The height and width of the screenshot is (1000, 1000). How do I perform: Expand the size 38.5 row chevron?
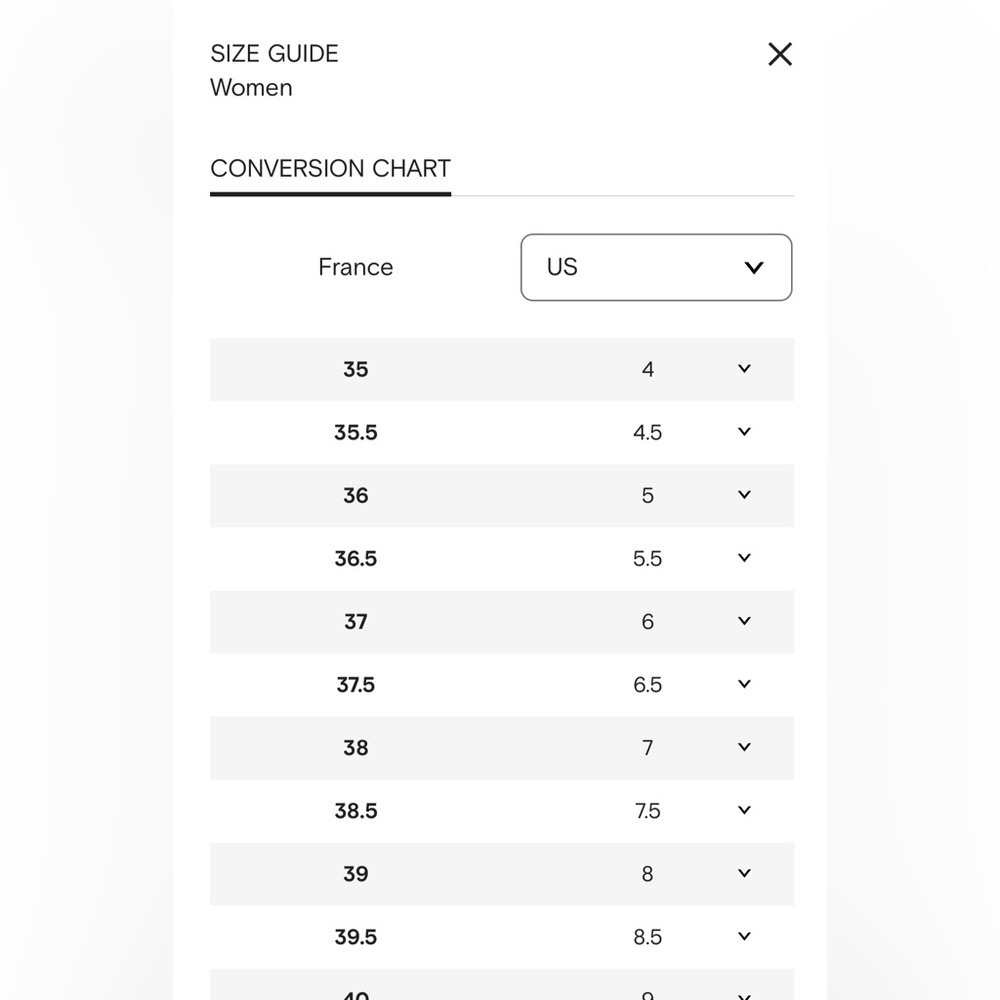(x=744, y=811)
